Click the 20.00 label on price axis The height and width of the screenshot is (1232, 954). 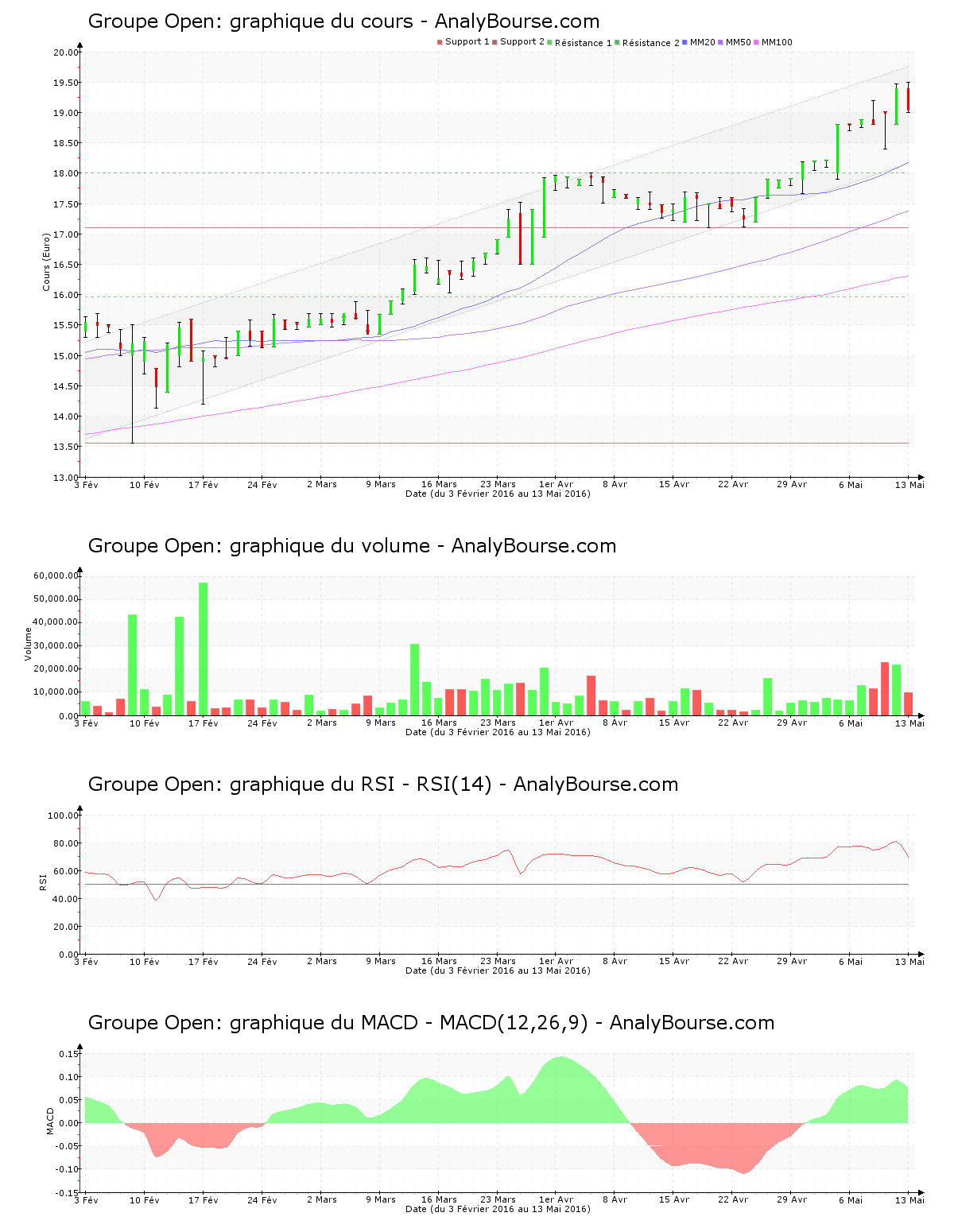pos(66,53)
